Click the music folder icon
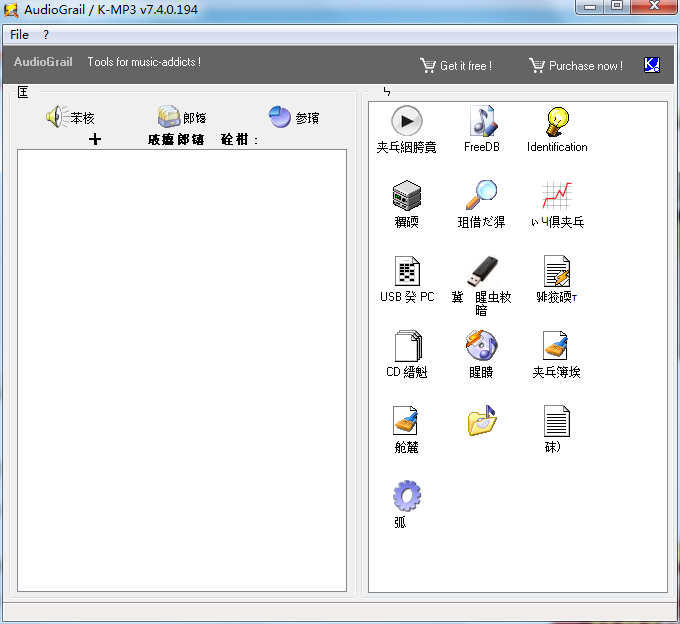The width and height of the screenshot is (680, 624). (x=481, y=421)
